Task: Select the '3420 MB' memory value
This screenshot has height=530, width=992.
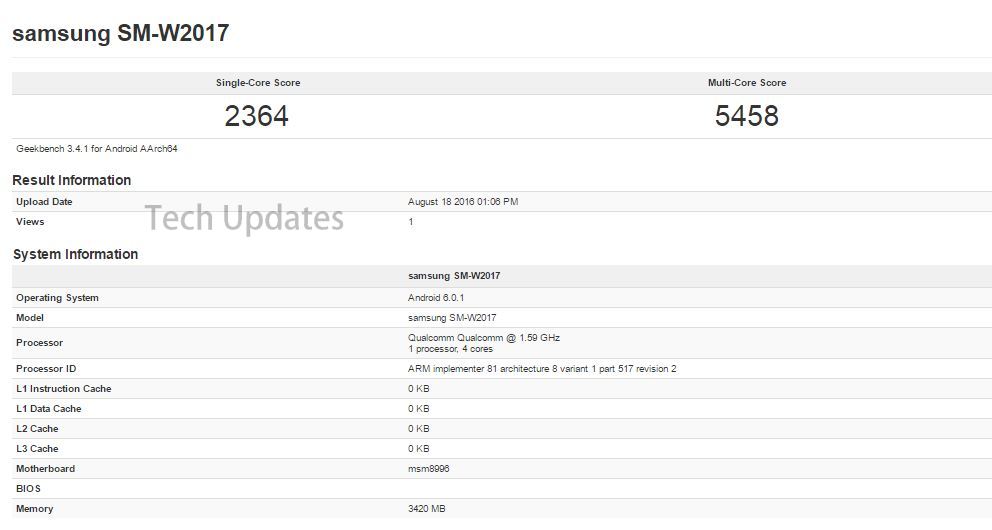Action: (x=427, y=509)
